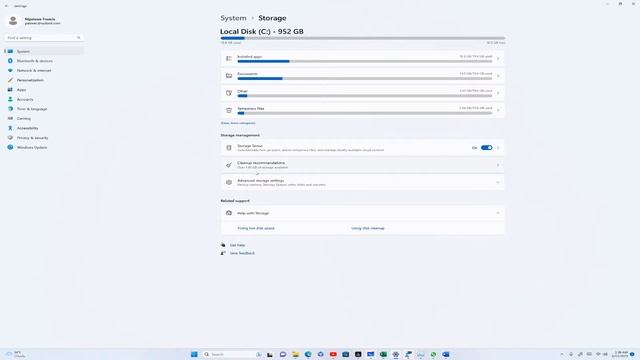Screen dimensions: 640x360
Task: Open WhatsApp green icon in taskbar
Action: [x=433, y=354]
